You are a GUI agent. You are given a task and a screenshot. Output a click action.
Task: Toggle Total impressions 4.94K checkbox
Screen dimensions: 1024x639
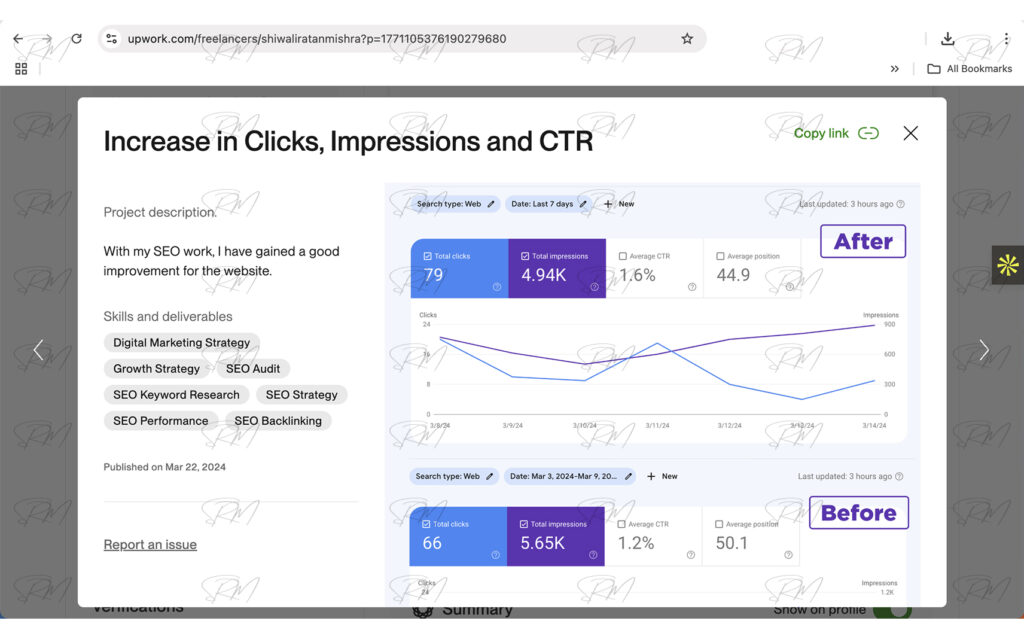coord(525,256)
